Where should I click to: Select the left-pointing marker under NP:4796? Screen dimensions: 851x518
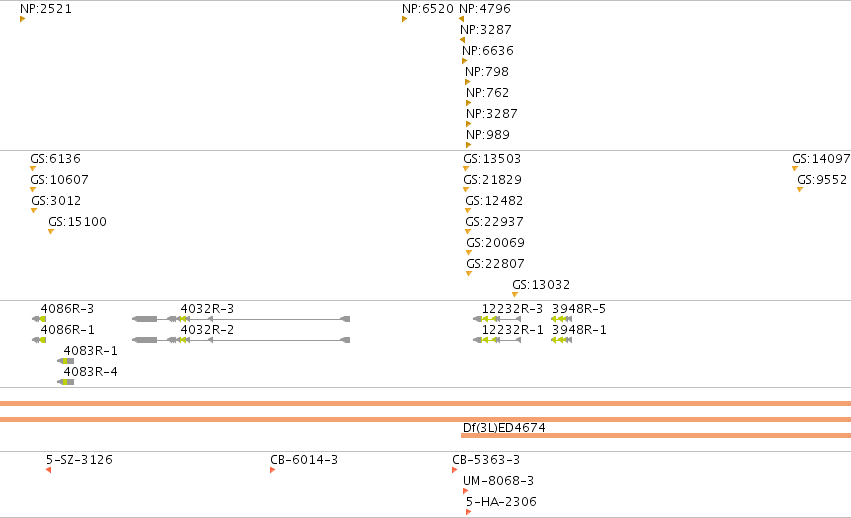[x=461, y=19]
